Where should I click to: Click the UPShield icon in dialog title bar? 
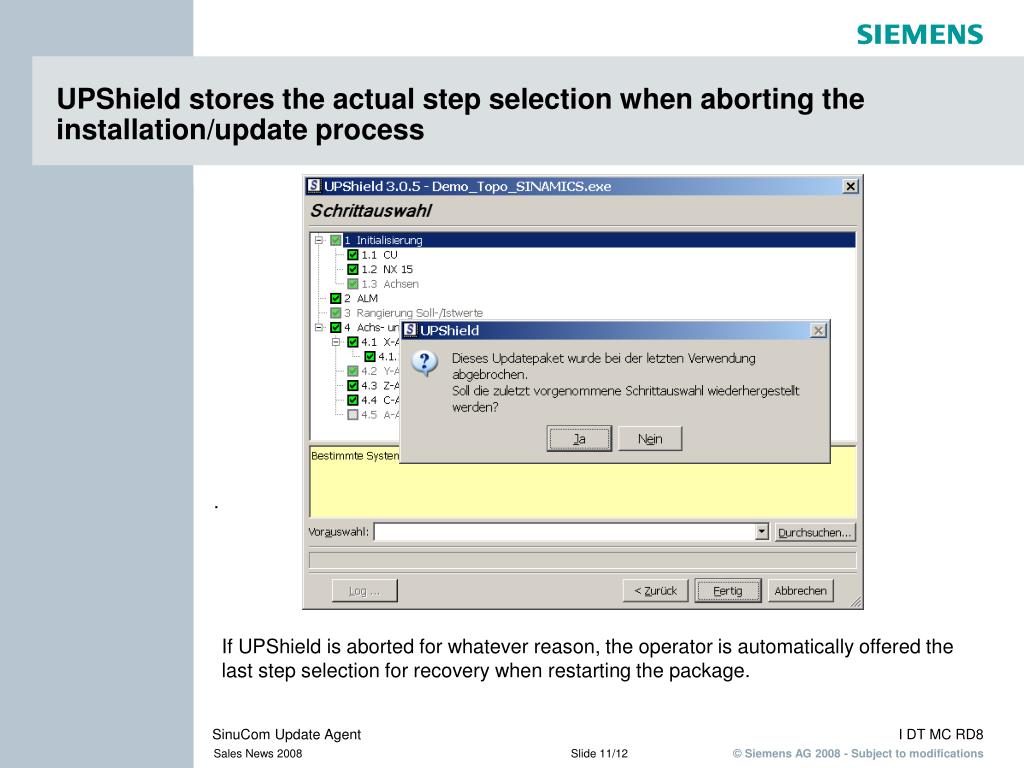click(x=410, y=330)
